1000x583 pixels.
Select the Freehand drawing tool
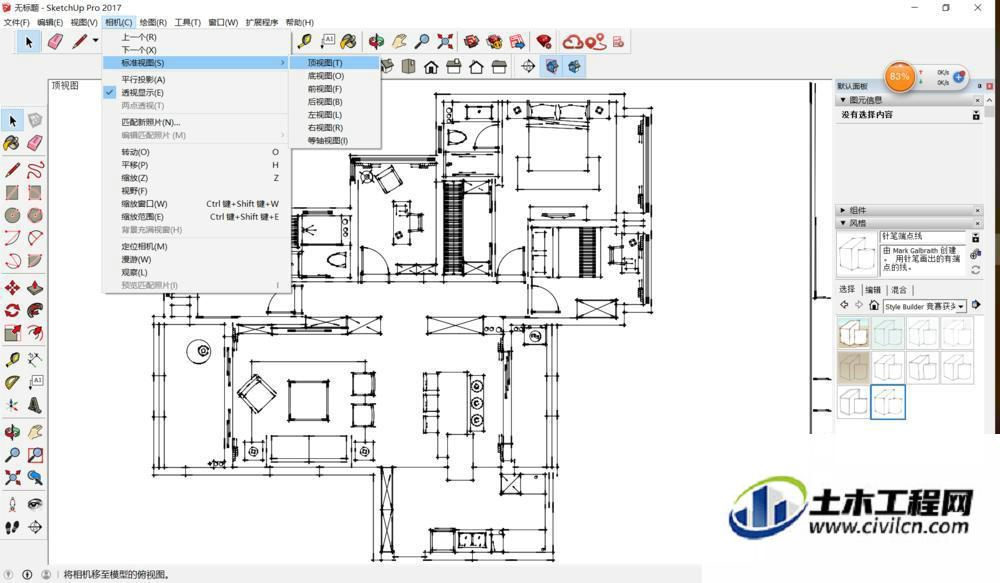click(x=35, y=170)
